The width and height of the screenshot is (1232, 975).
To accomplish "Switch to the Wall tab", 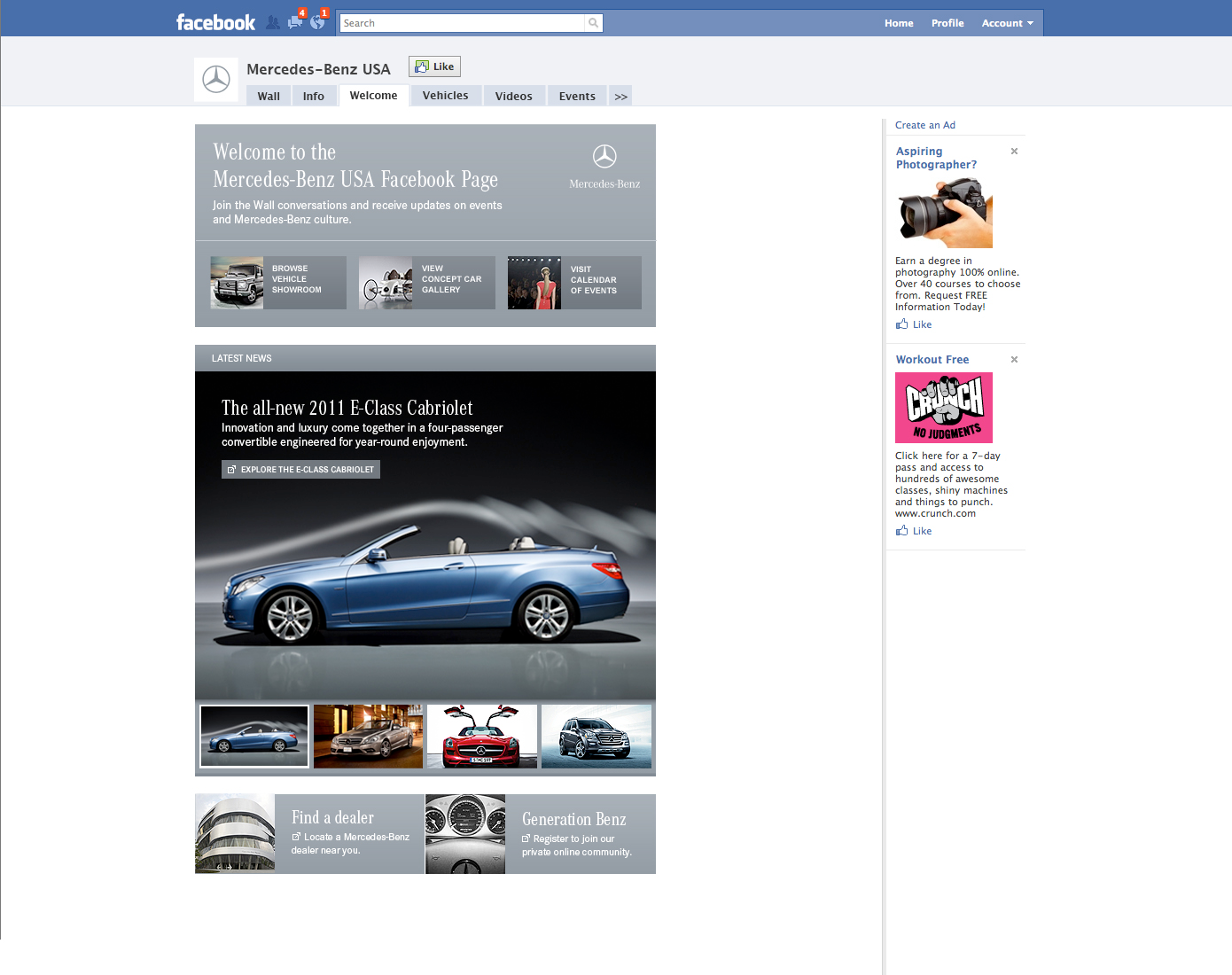I will 269,97.
